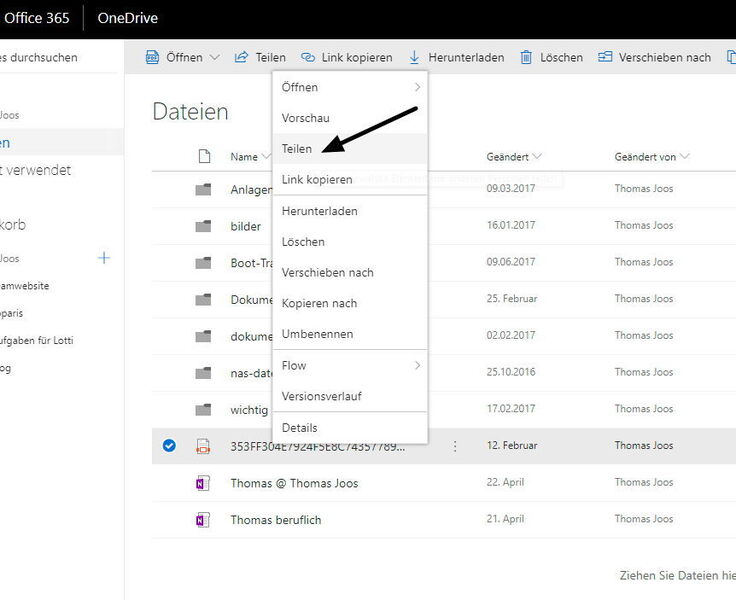Click the file type column header icon
736x600 pixels.
tap(204, 156)
